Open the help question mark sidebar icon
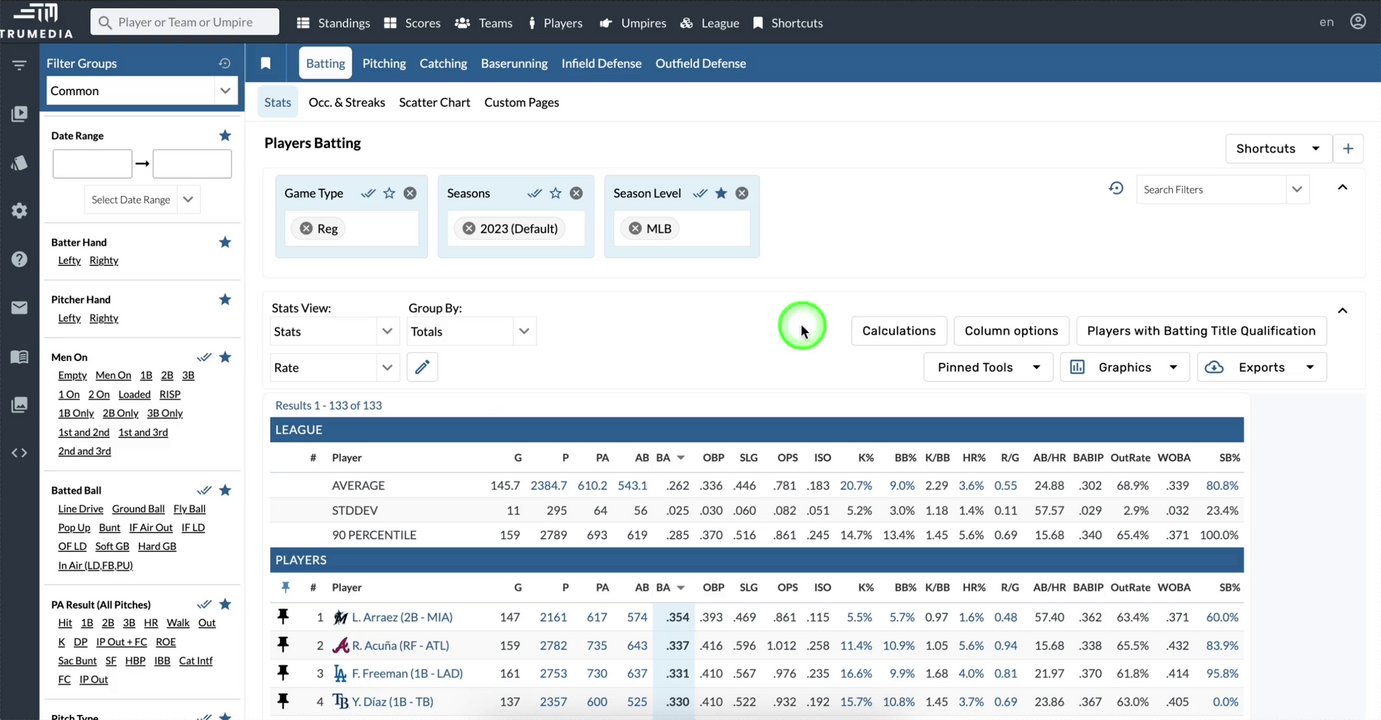 [19, 259]
